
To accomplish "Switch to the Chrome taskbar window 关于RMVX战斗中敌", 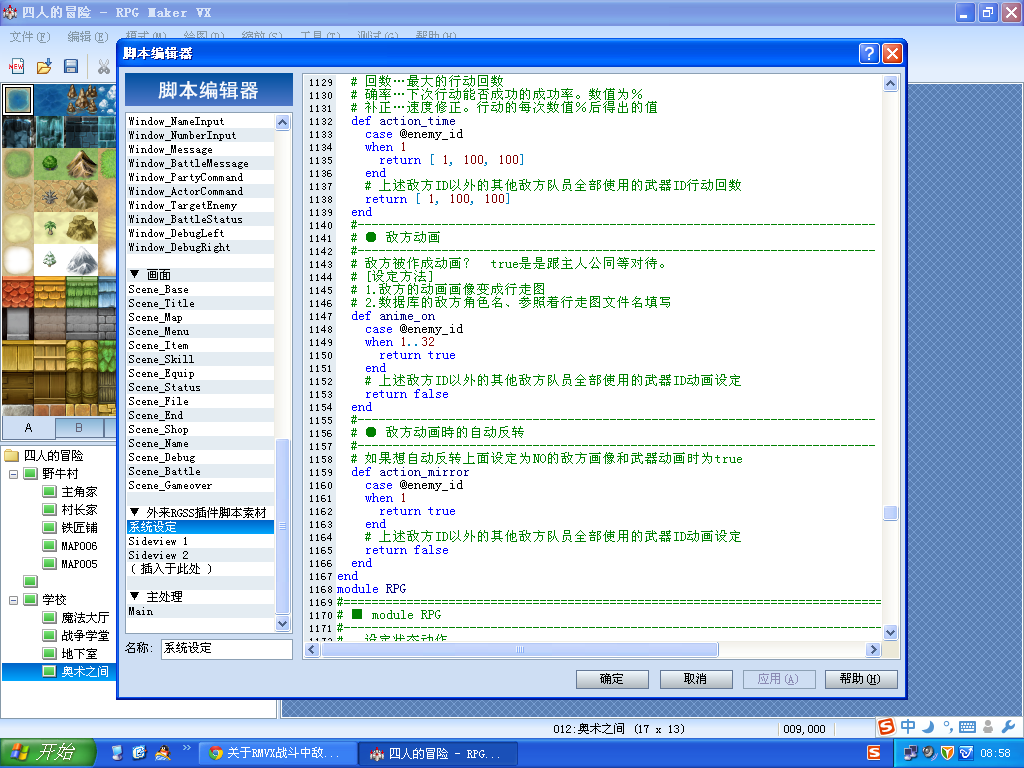I will coord(277,753).
